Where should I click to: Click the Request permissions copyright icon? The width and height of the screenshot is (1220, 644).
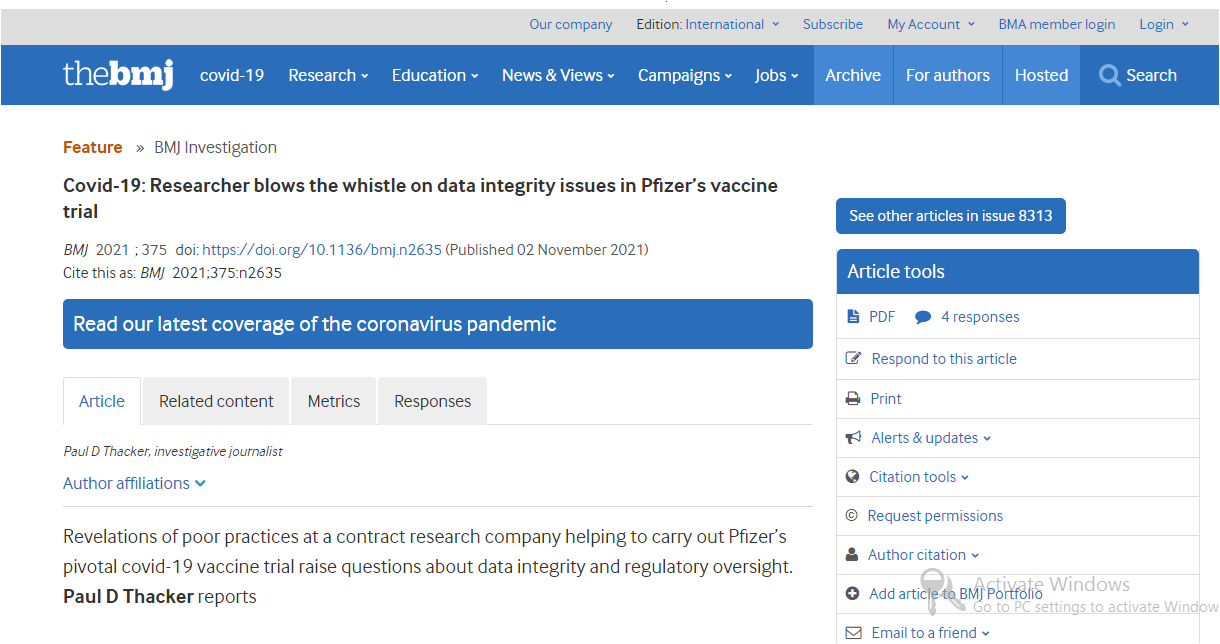click(852, 516)
